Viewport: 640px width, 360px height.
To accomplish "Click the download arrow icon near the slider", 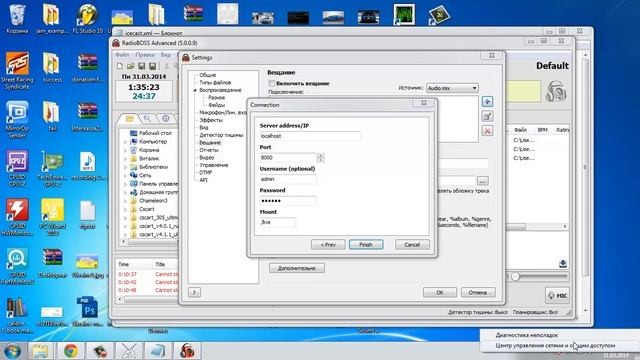I will tap(563, 264).
